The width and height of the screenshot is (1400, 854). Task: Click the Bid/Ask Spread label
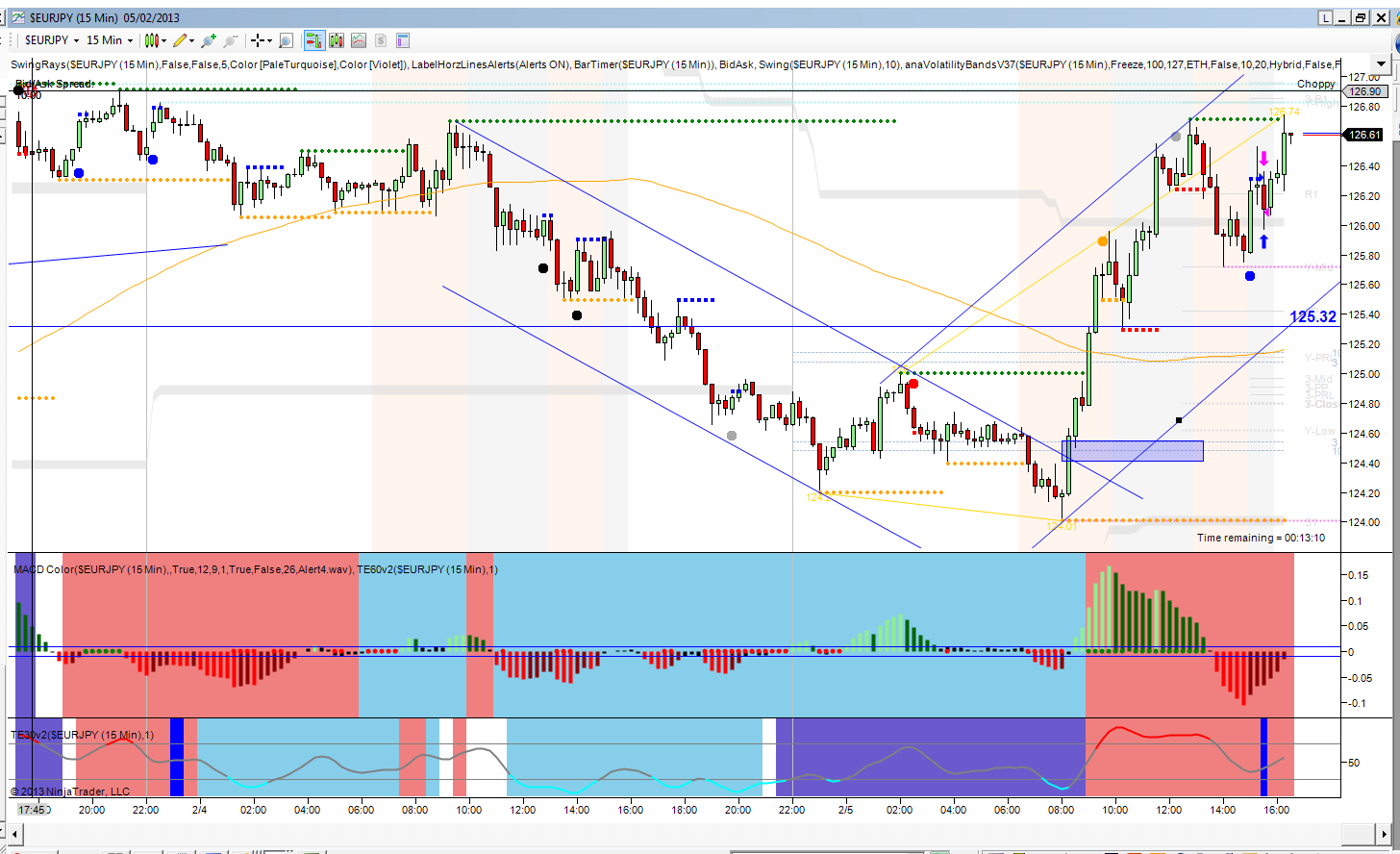[54, 84]
